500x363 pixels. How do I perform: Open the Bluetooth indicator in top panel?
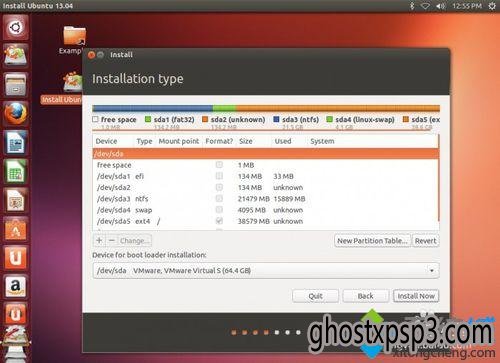pos(412,6)
